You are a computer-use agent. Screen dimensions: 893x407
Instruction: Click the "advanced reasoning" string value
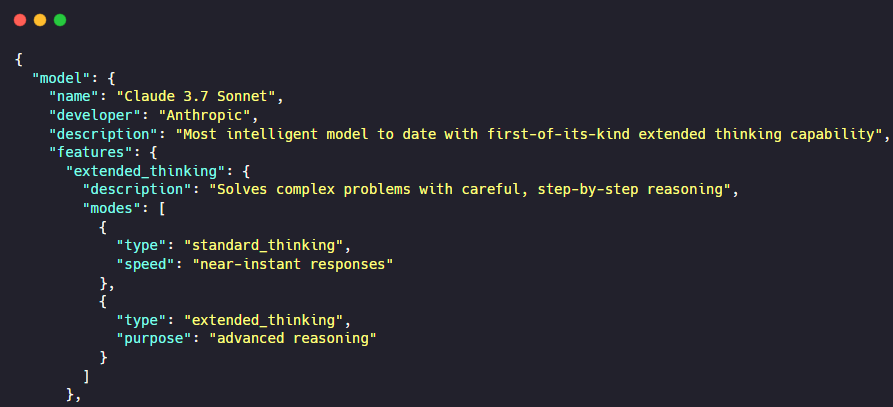coord(292,339)
